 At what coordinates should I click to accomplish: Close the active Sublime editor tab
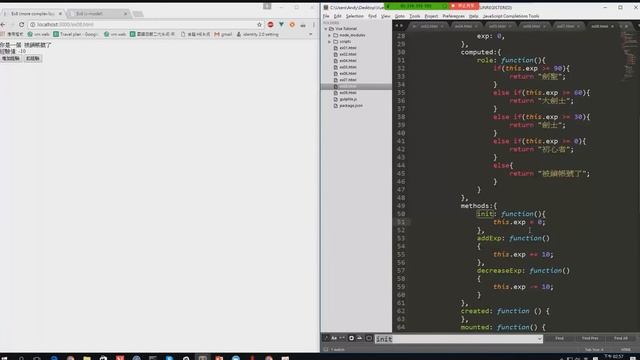[612, 26]
